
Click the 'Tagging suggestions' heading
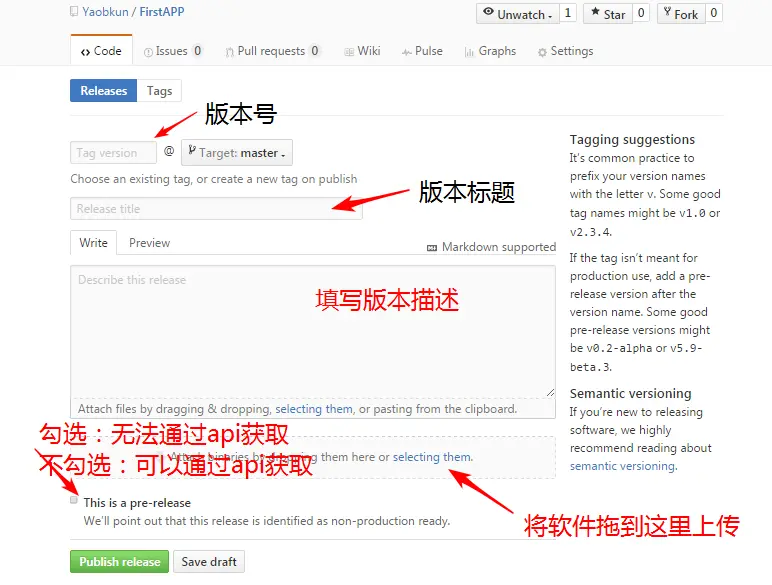point(632,139)
